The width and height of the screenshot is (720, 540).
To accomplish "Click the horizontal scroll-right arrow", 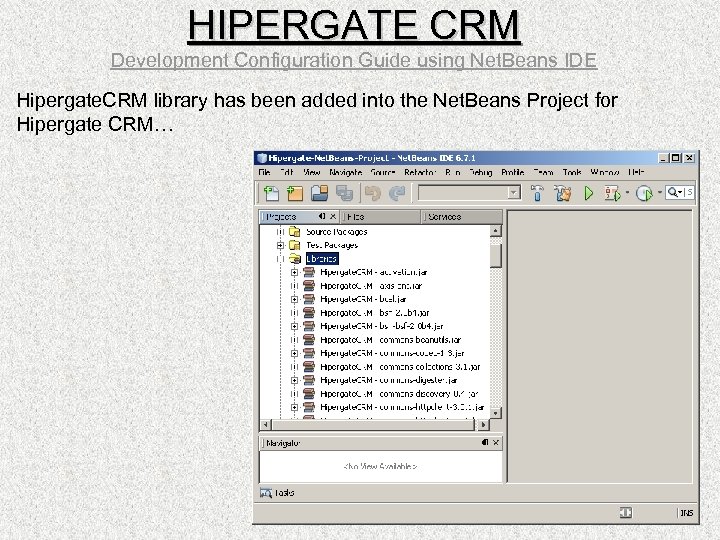I will pyautogui.click(x=483, y=425).
